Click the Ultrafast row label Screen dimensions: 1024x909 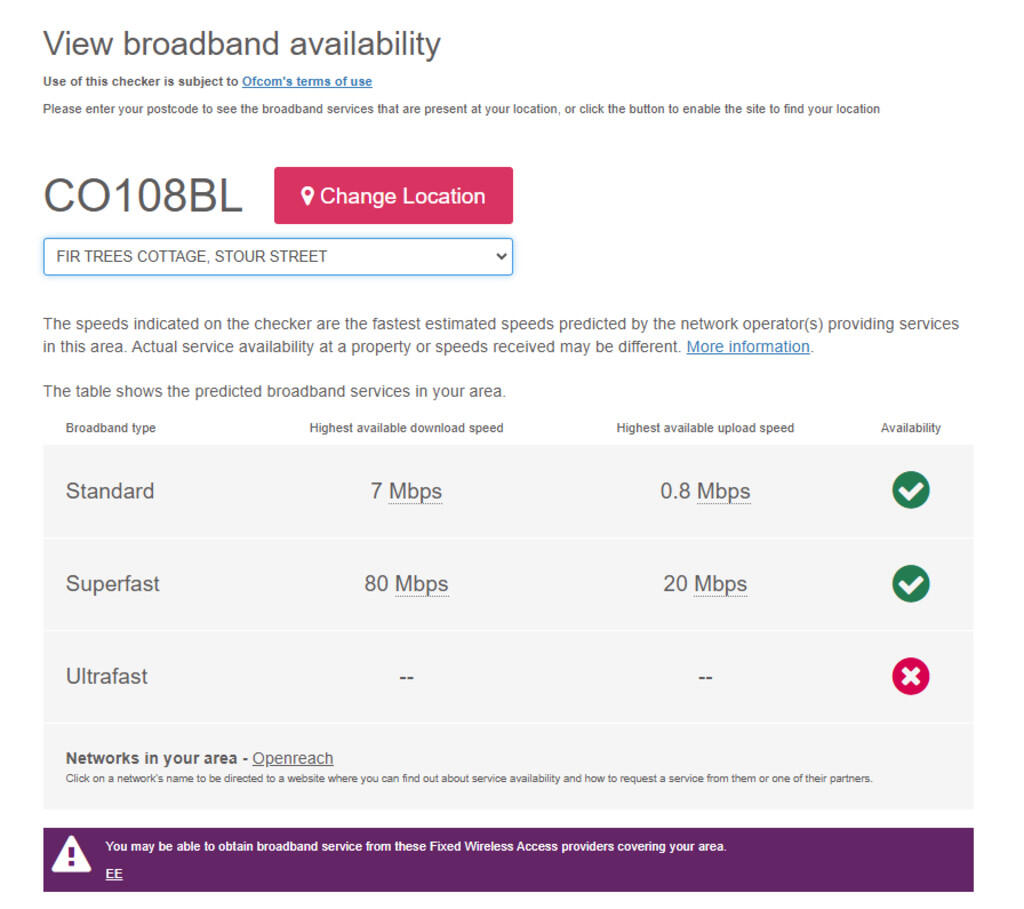coord(107,677)
